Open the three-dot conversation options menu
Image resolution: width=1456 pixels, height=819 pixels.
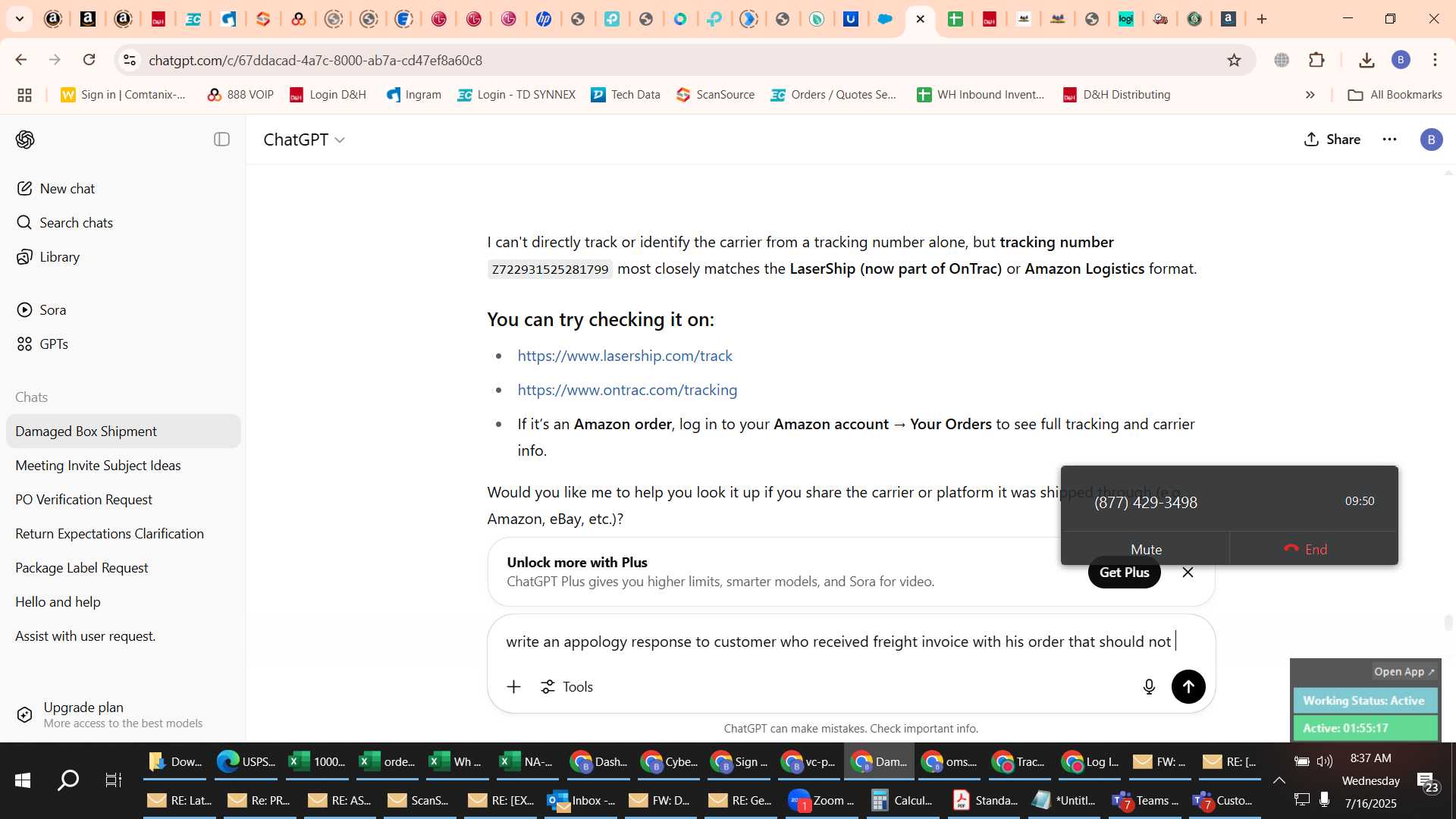(1389, 140)
